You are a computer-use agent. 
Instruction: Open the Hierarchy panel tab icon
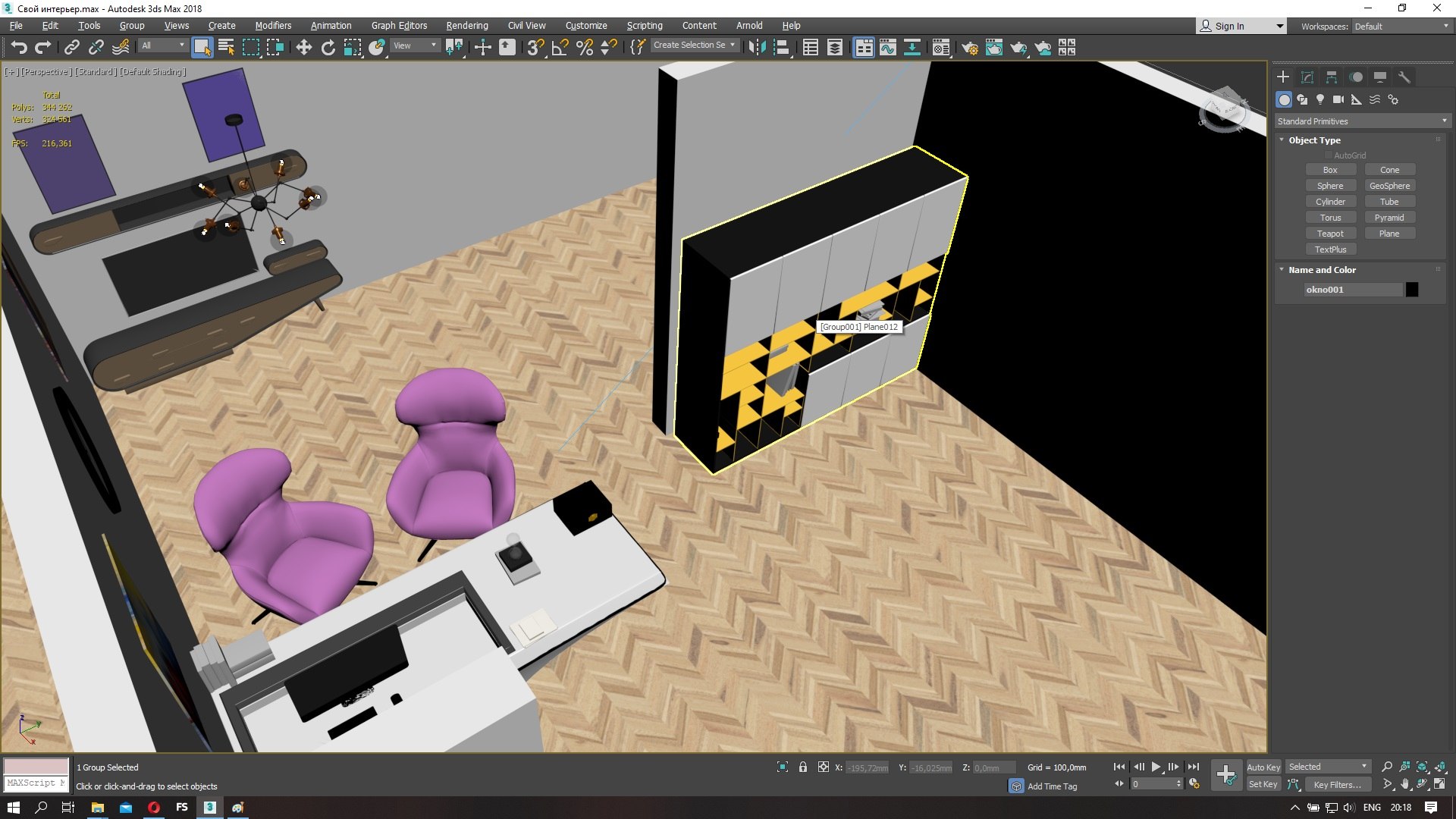click(1332, 77)
